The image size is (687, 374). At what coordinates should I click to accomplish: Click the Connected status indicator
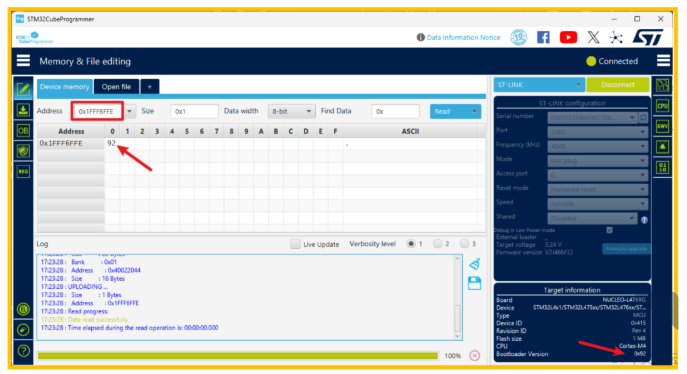pos(612,61)
